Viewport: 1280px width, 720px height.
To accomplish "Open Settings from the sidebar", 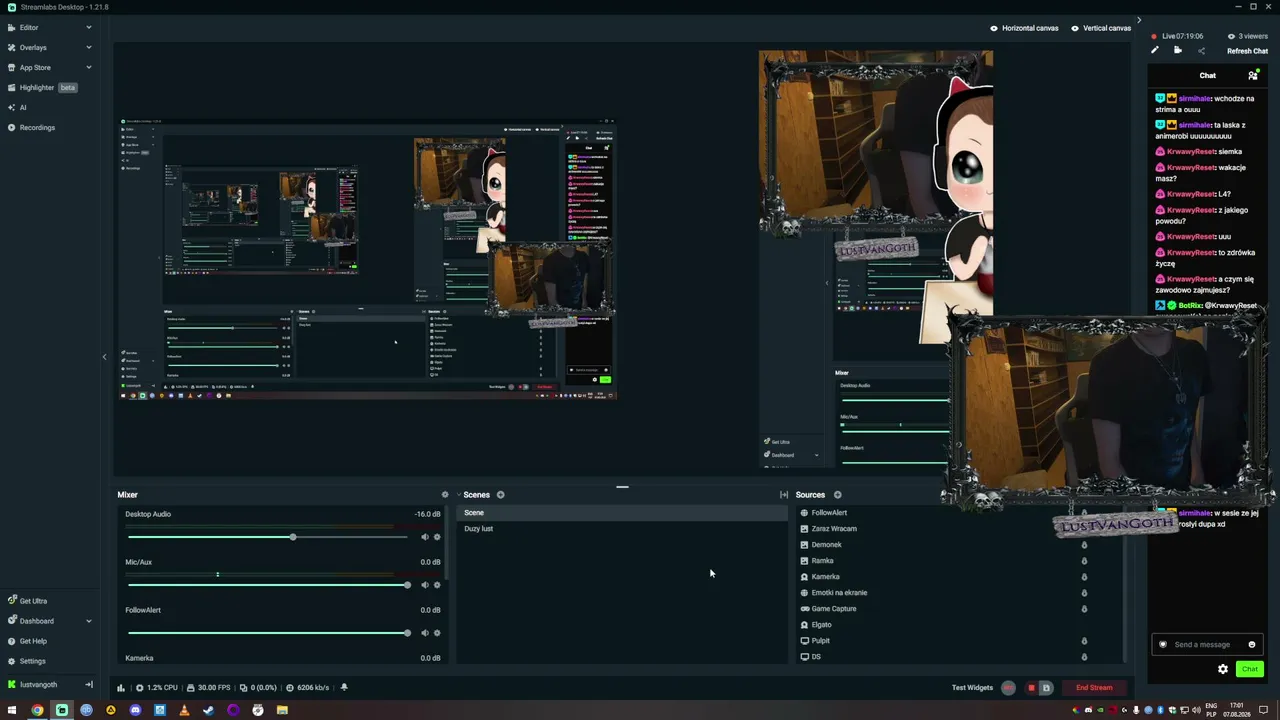I will click(x=26, y=661).
